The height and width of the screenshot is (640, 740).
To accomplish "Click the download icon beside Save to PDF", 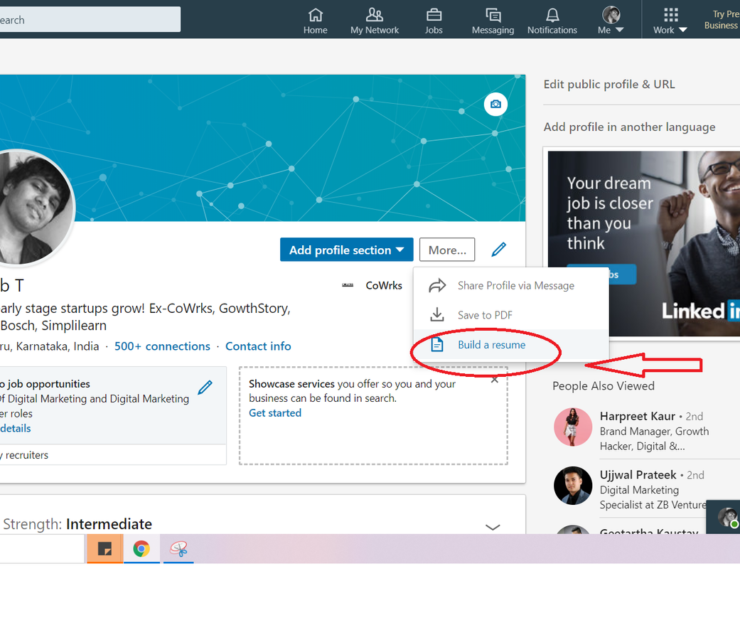I will [x=437, y=315].
